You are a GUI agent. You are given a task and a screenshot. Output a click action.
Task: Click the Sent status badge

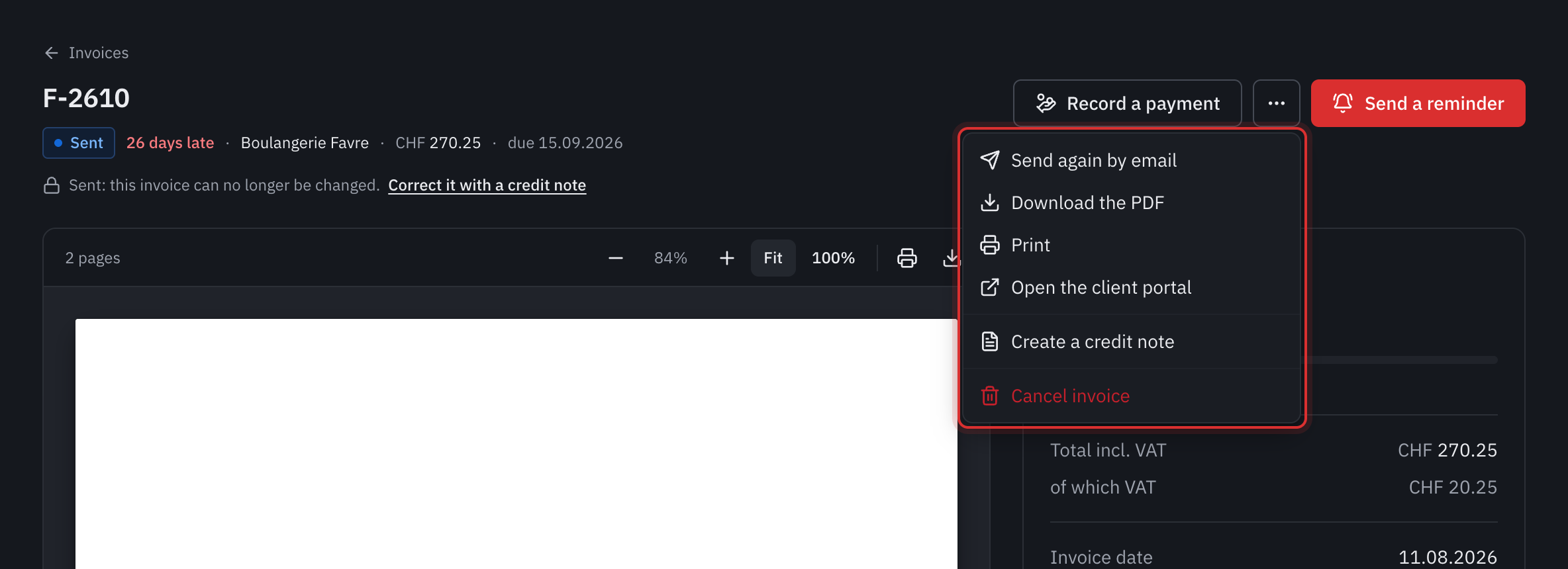pyautogui.click(x=79, y=143)
